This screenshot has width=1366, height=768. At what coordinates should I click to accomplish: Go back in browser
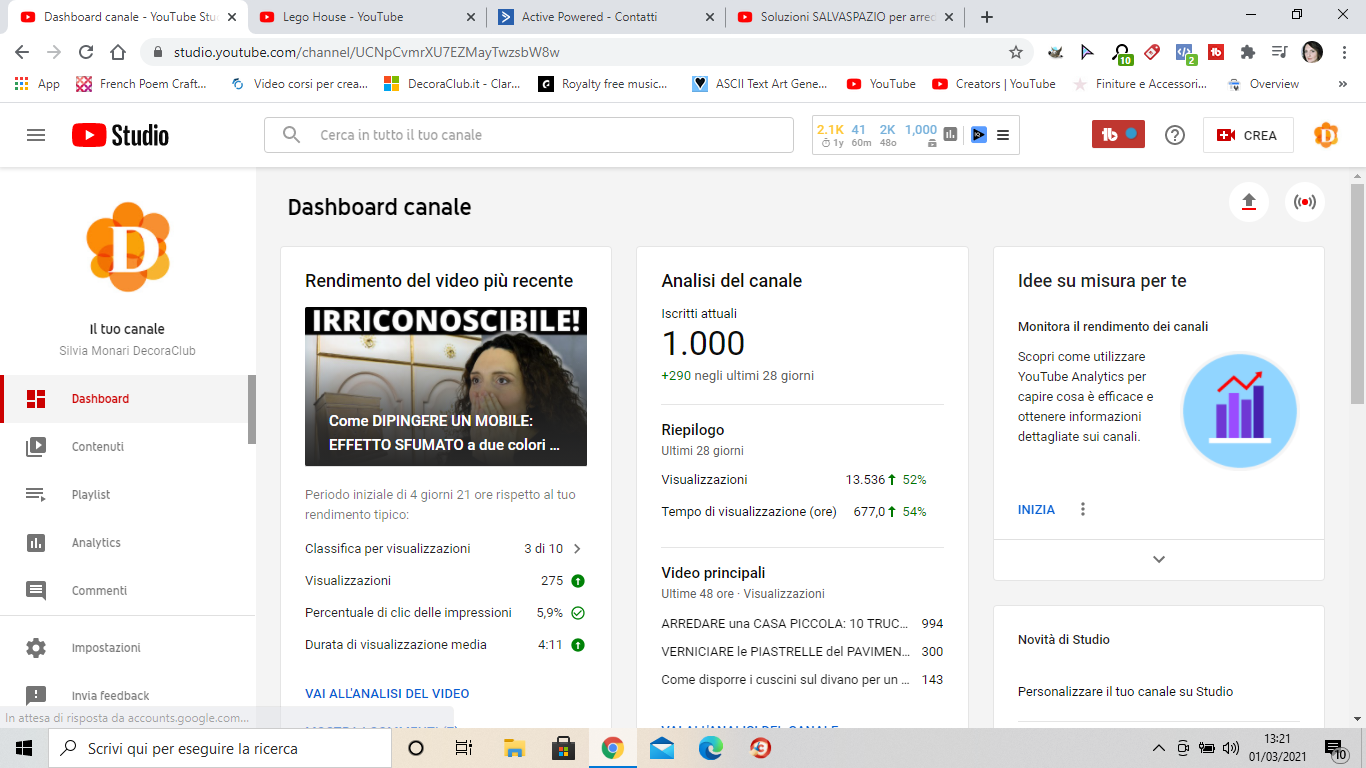pyautogui.click(x=22, y=52)
